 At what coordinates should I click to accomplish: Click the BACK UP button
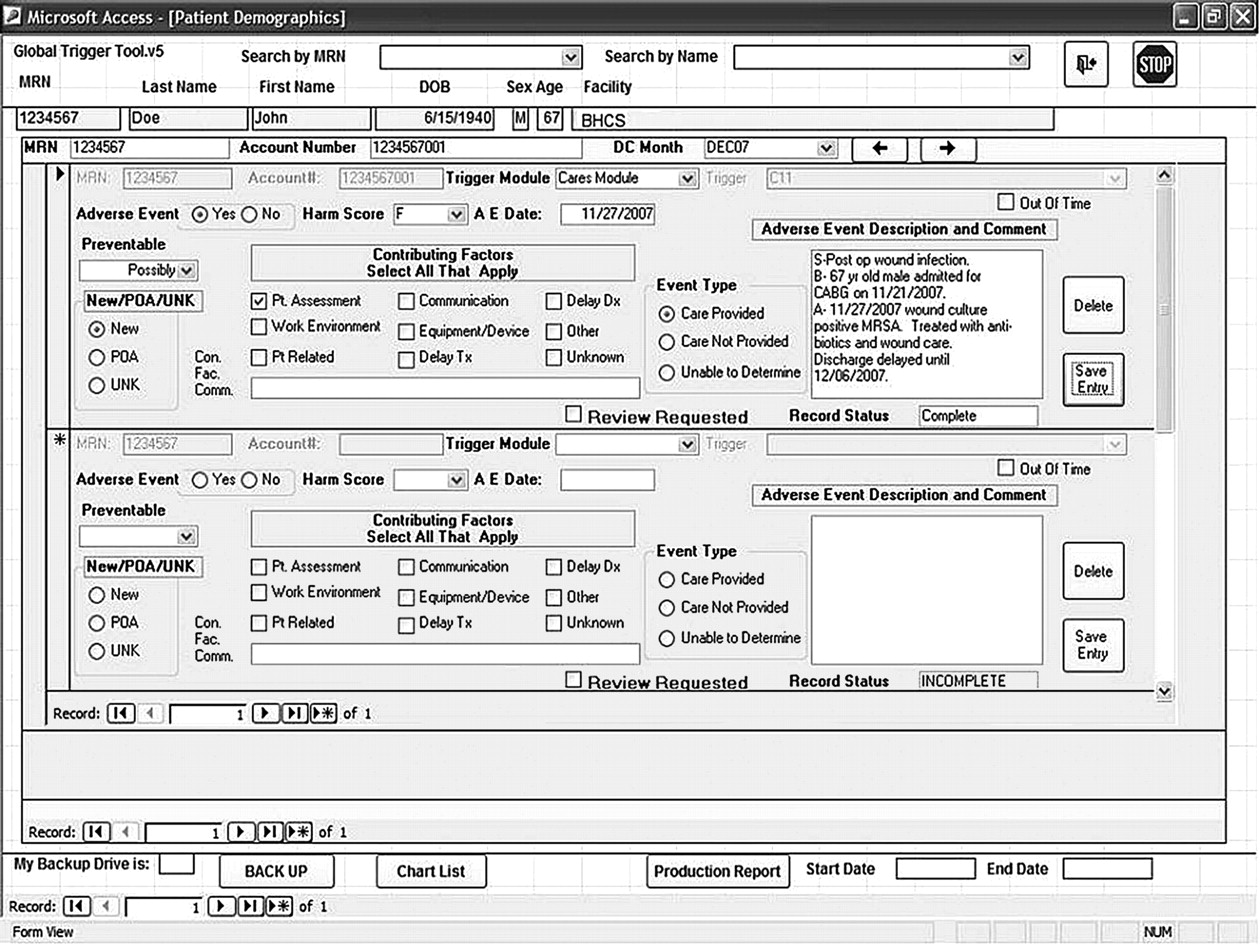277,871
